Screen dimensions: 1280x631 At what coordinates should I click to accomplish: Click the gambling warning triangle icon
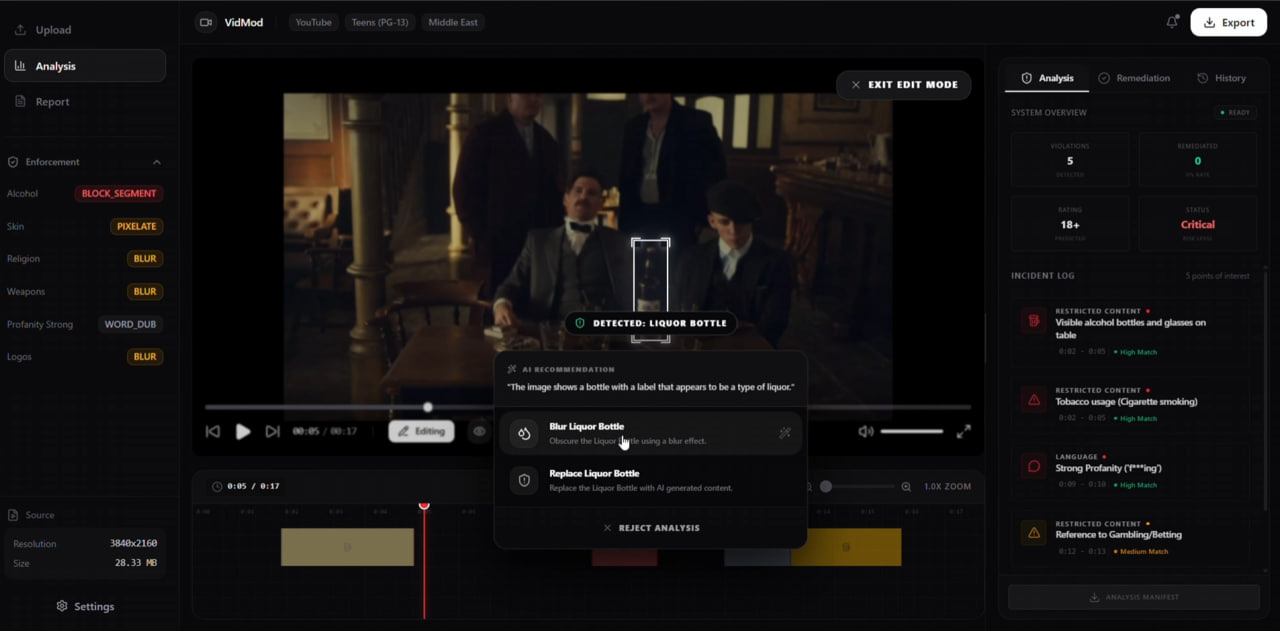(x=1033, y=533)
